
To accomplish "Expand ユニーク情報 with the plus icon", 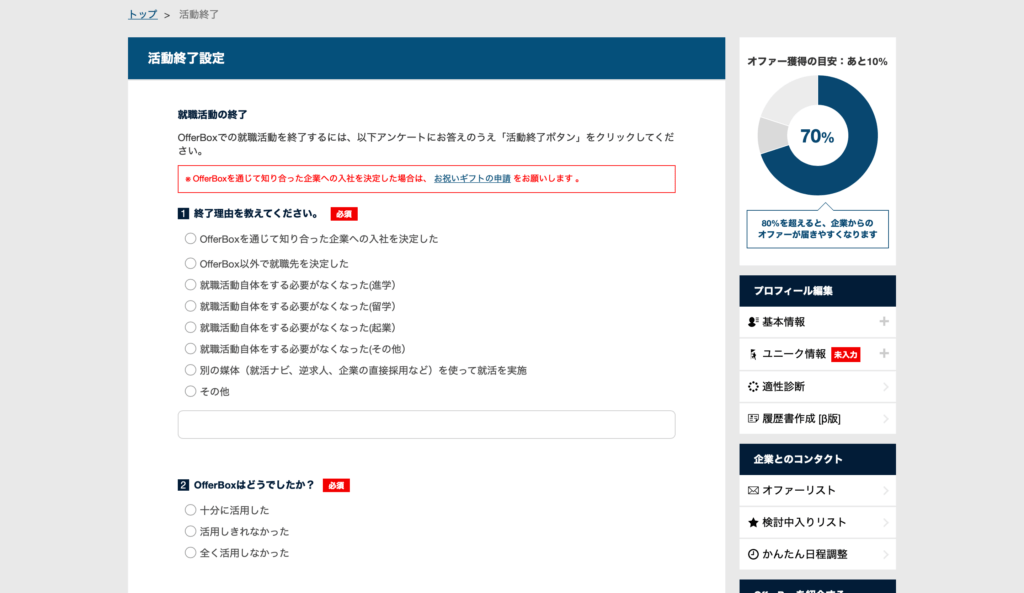I will tap(884, 353).
